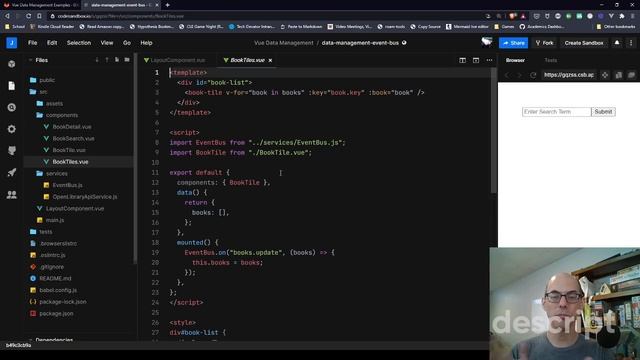Open the Configuration gear icon in sidebar
The image size is (640, 360).
tap(11, 129)
